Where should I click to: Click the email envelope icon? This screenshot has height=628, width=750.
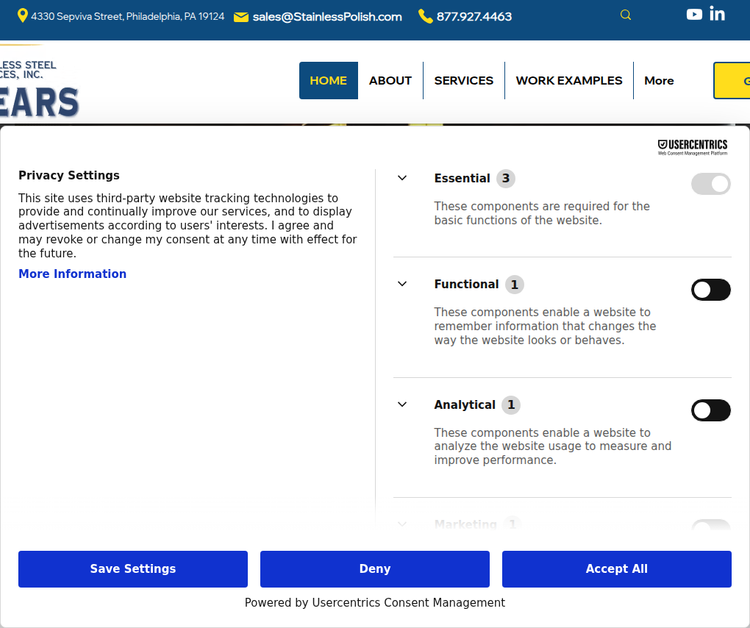[241, 17]
